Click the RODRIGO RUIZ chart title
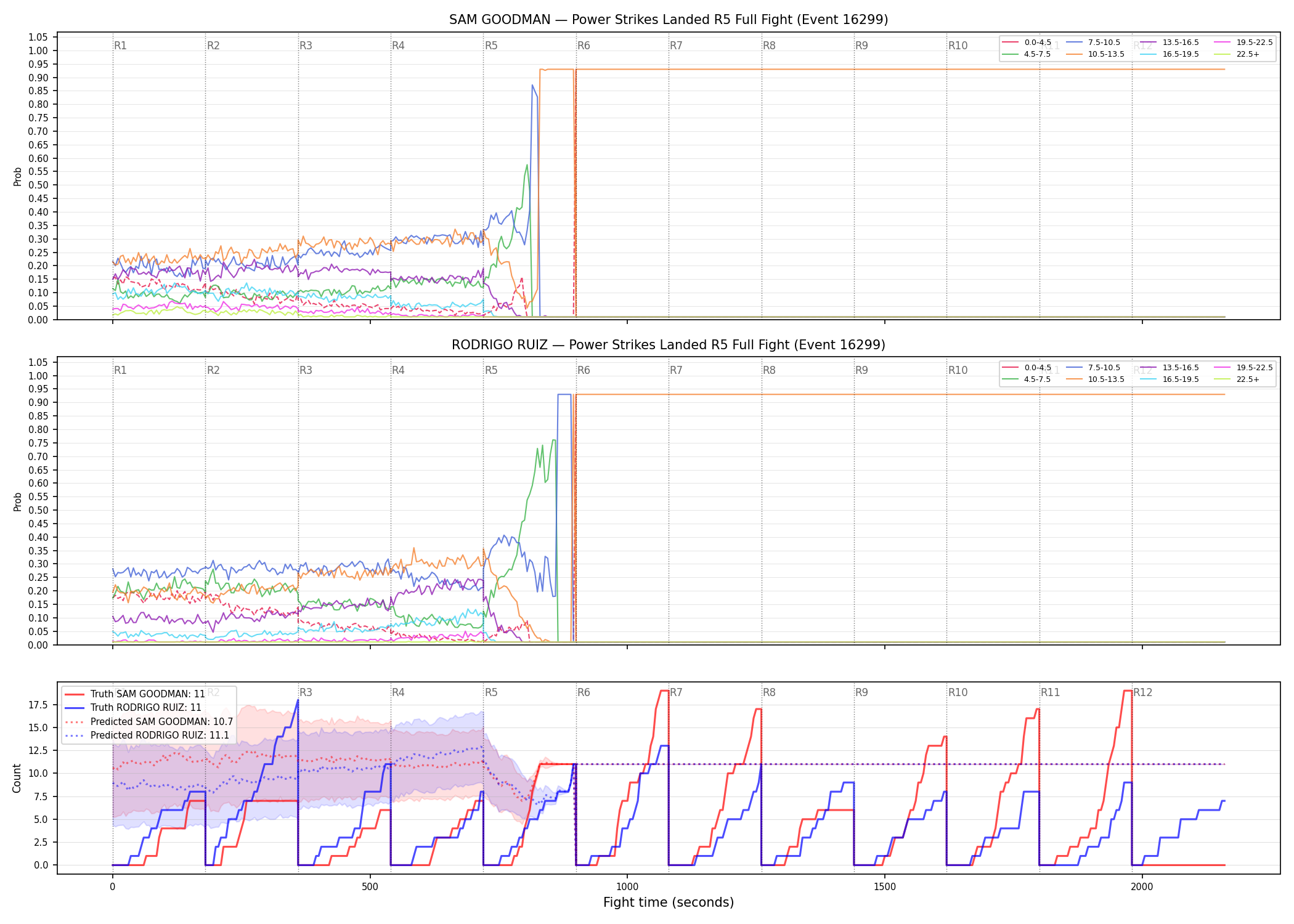The width and height of the screenshot is (1294, 924). click(x=669, y=345)
